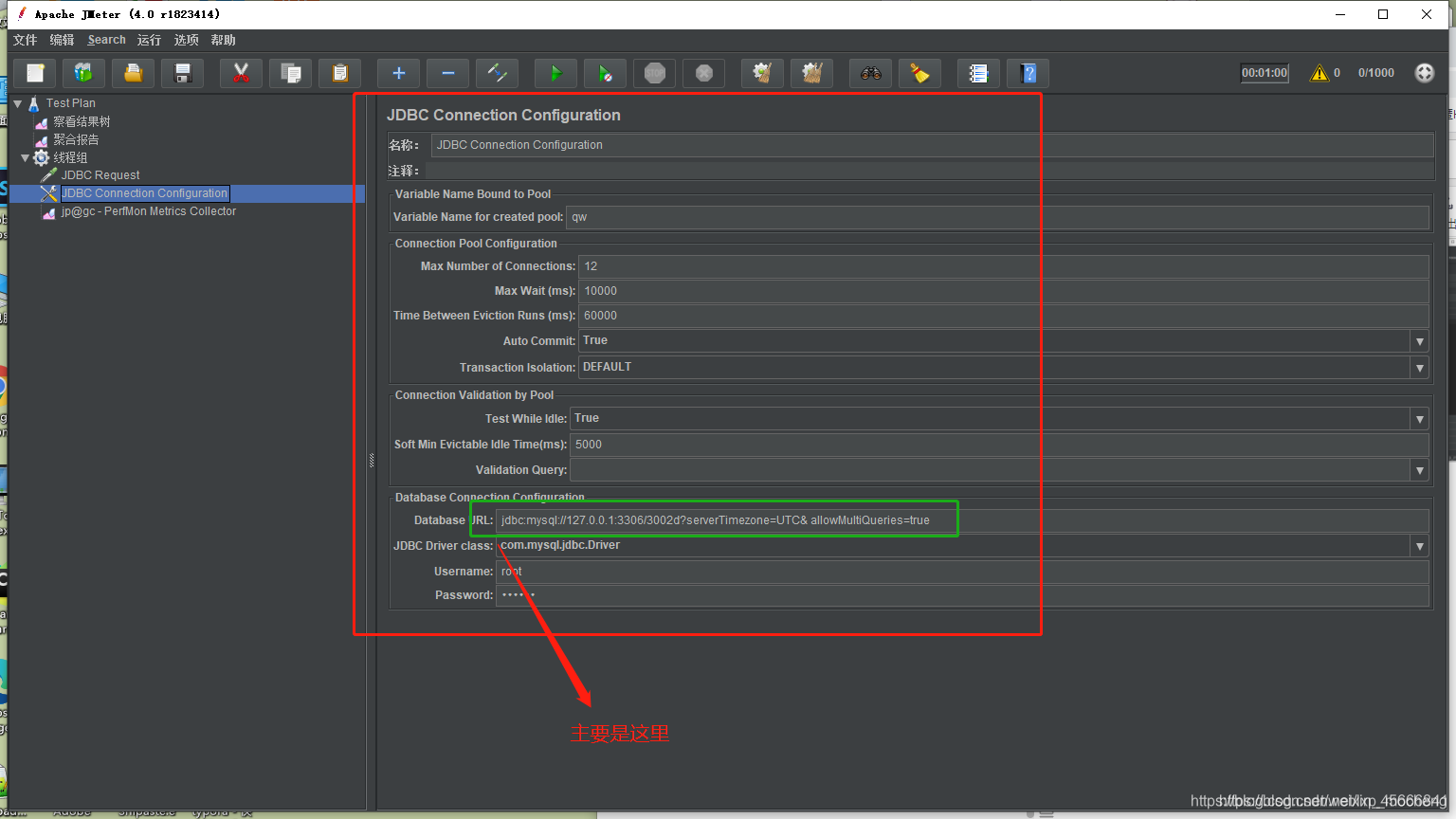Select JDBC Request tree item
Screen dimensions: 1456x819
tap(100, 175)
